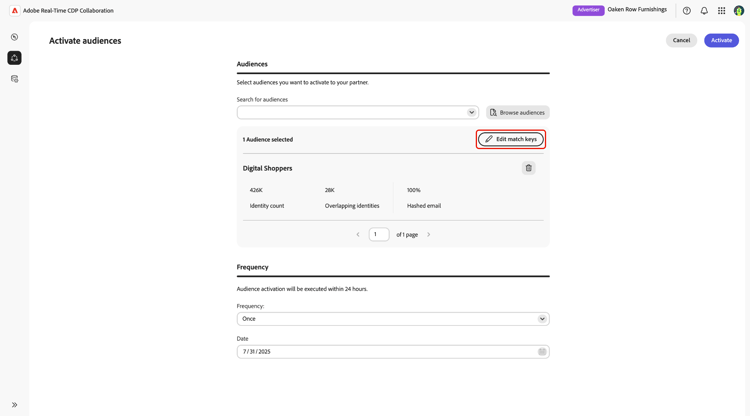Screen dimensions: 750x416
Task: Open the data settings sidebar icon
Action: tap(15, 79)
